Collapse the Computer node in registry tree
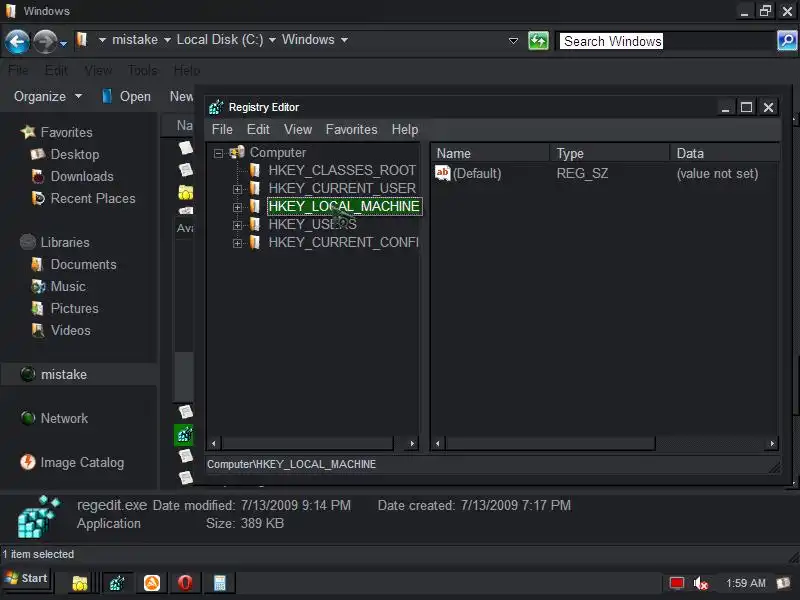Screen dimensions: 800x600 (218, 153)
